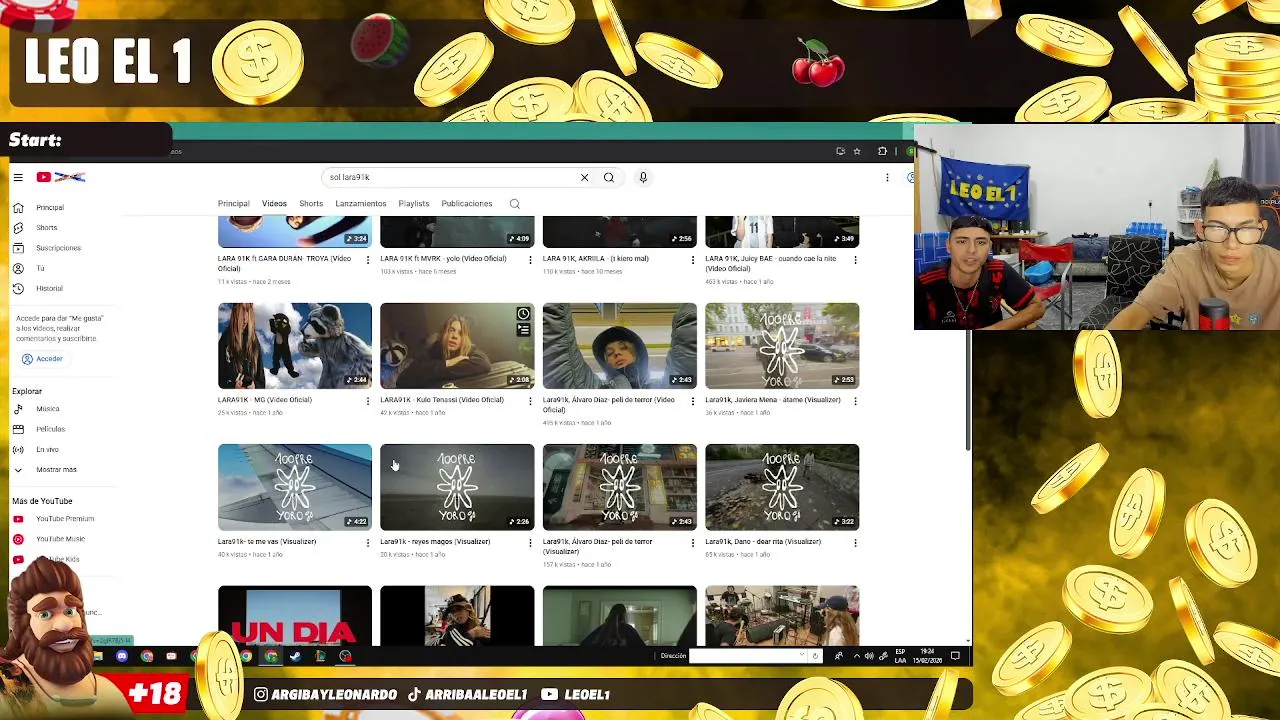This screenshot has width=1280, height=720.
Task: Open options for TROYA (Video Oficial)
Action: 367,260
